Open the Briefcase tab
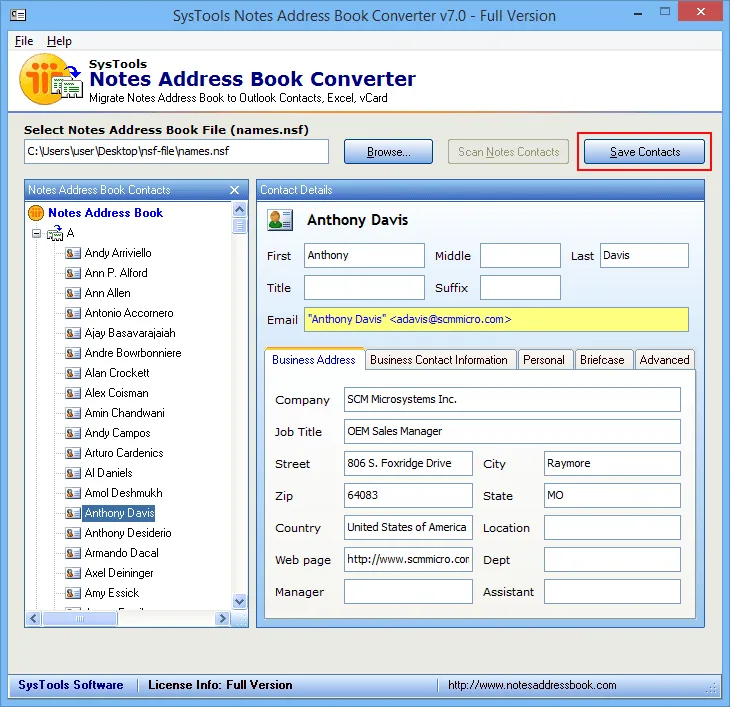Image resolution: width=730 pixels, height=707 pixels. pos(602,360)
